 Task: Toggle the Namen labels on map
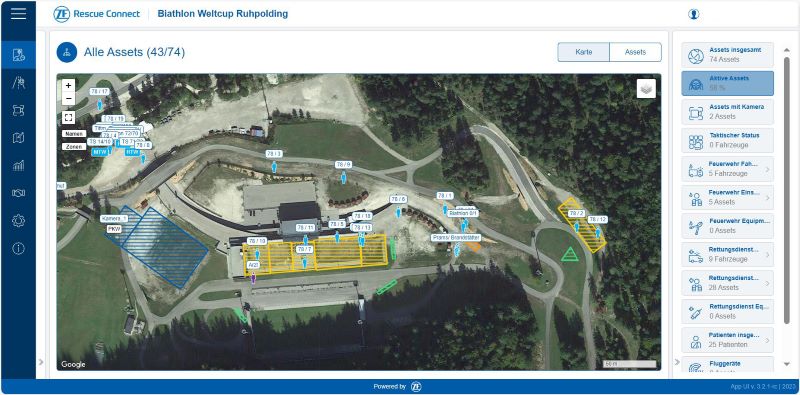coord(74,134)
